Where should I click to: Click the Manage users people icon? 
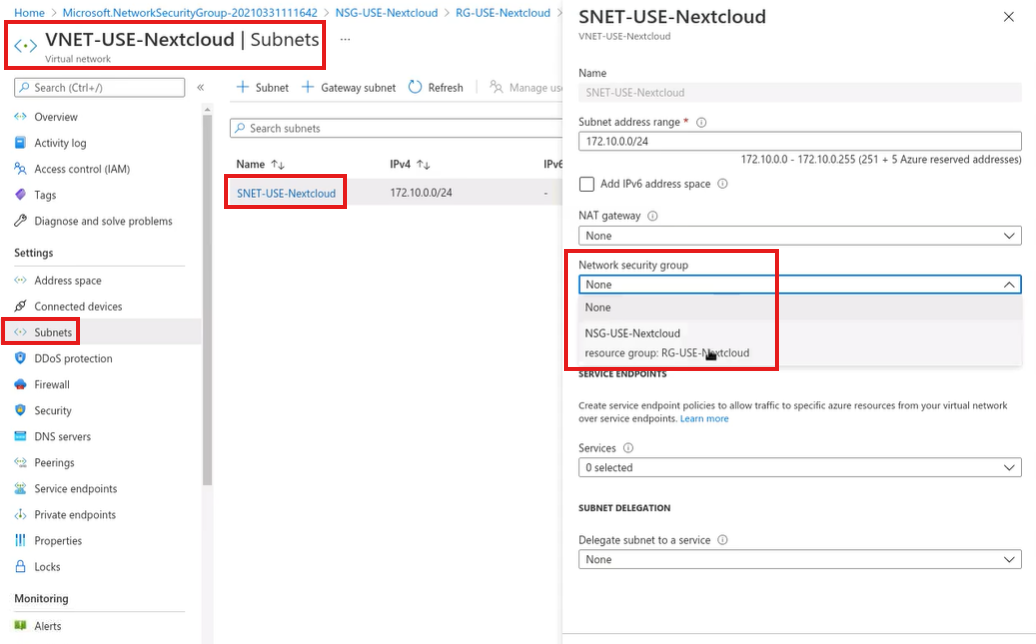click(x=496, y=87)
